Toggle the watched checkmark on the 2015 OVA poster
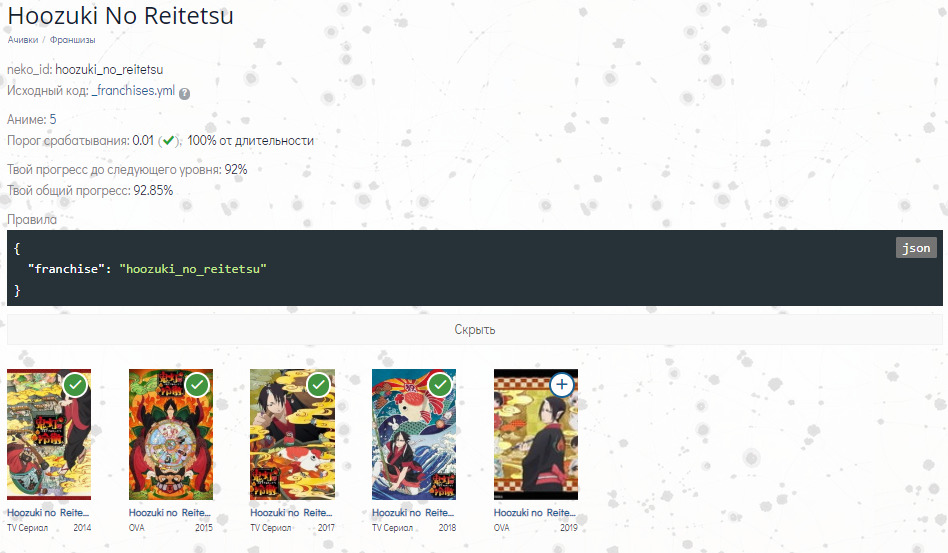This screenshot has height=553, width=948. tap(197, 385)
